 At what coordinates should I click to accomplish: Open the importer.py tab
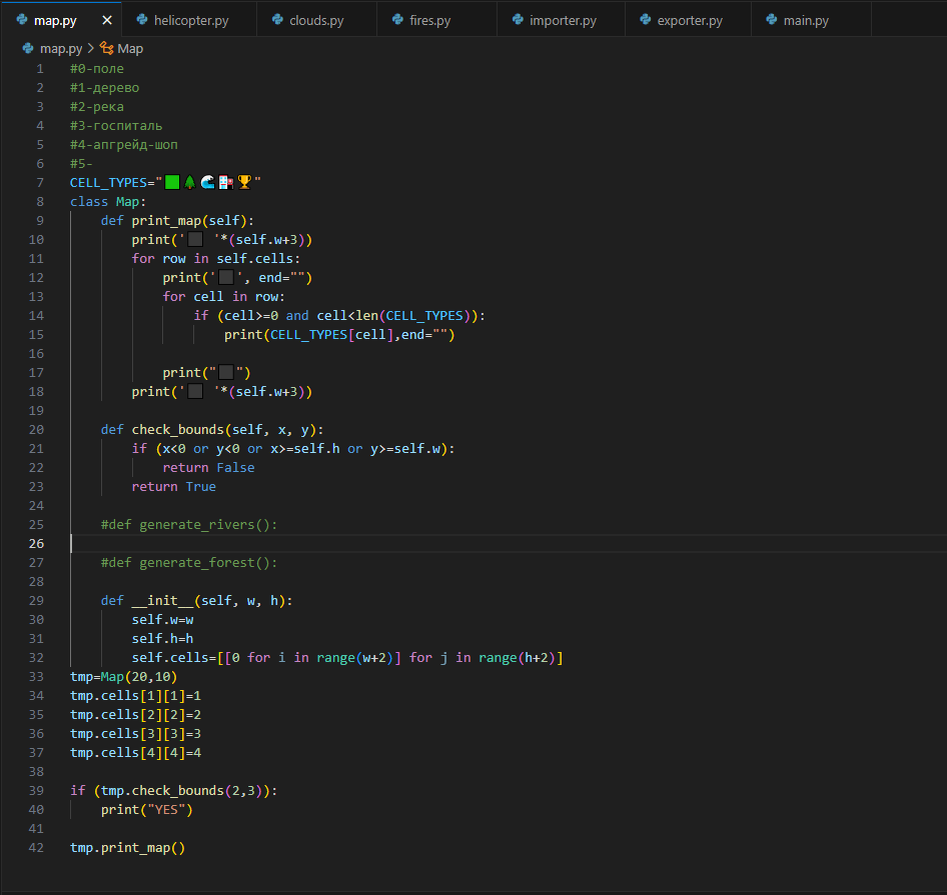(x=561, y=20)
